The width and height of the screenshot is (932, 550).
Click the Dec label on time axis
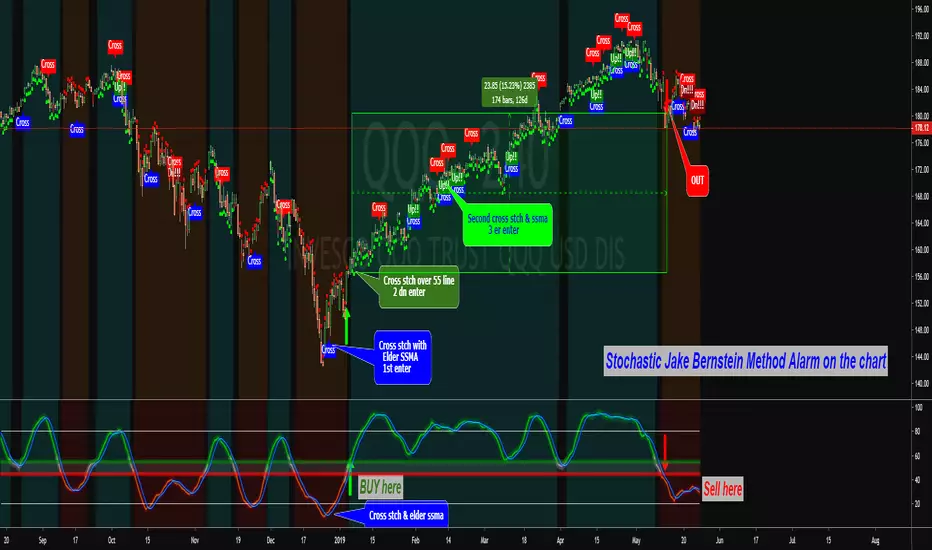tap(270, 540)
